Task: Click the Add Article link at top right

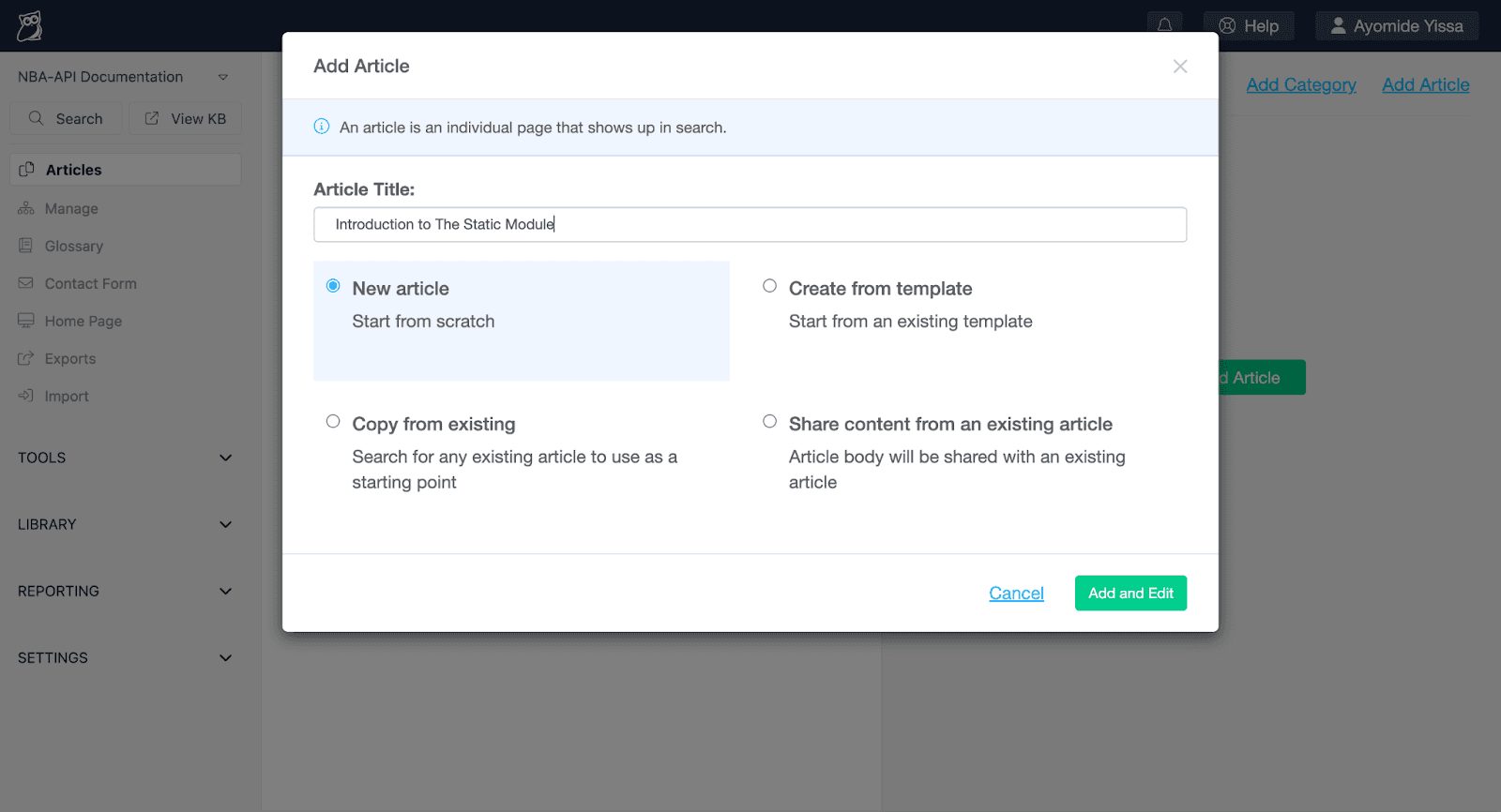Action: (x=1425, y=84)
